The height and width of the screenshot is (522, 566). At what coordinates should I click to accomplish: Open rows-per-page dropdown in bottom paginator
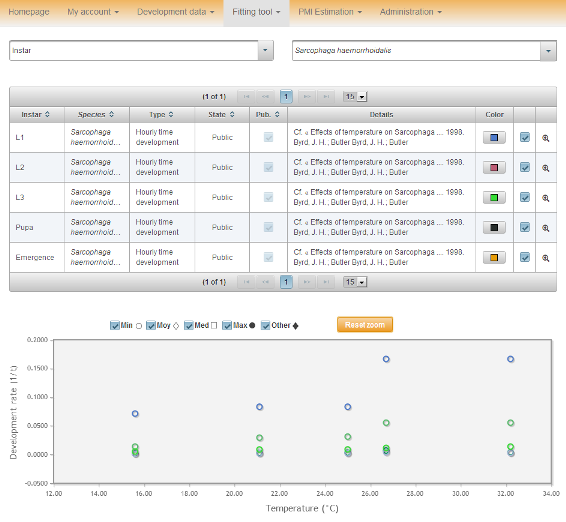tap(355, 282)
